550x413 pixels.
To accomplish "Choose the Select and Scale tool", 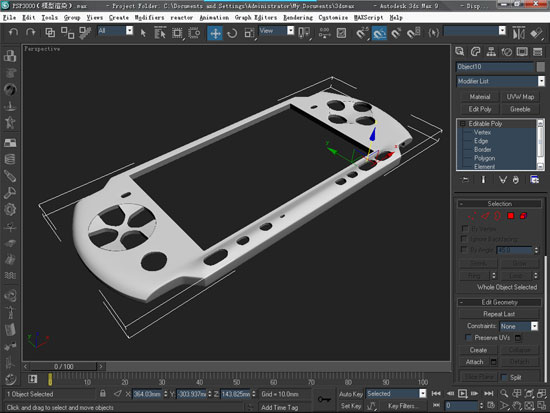I will [x=249, y=33].
